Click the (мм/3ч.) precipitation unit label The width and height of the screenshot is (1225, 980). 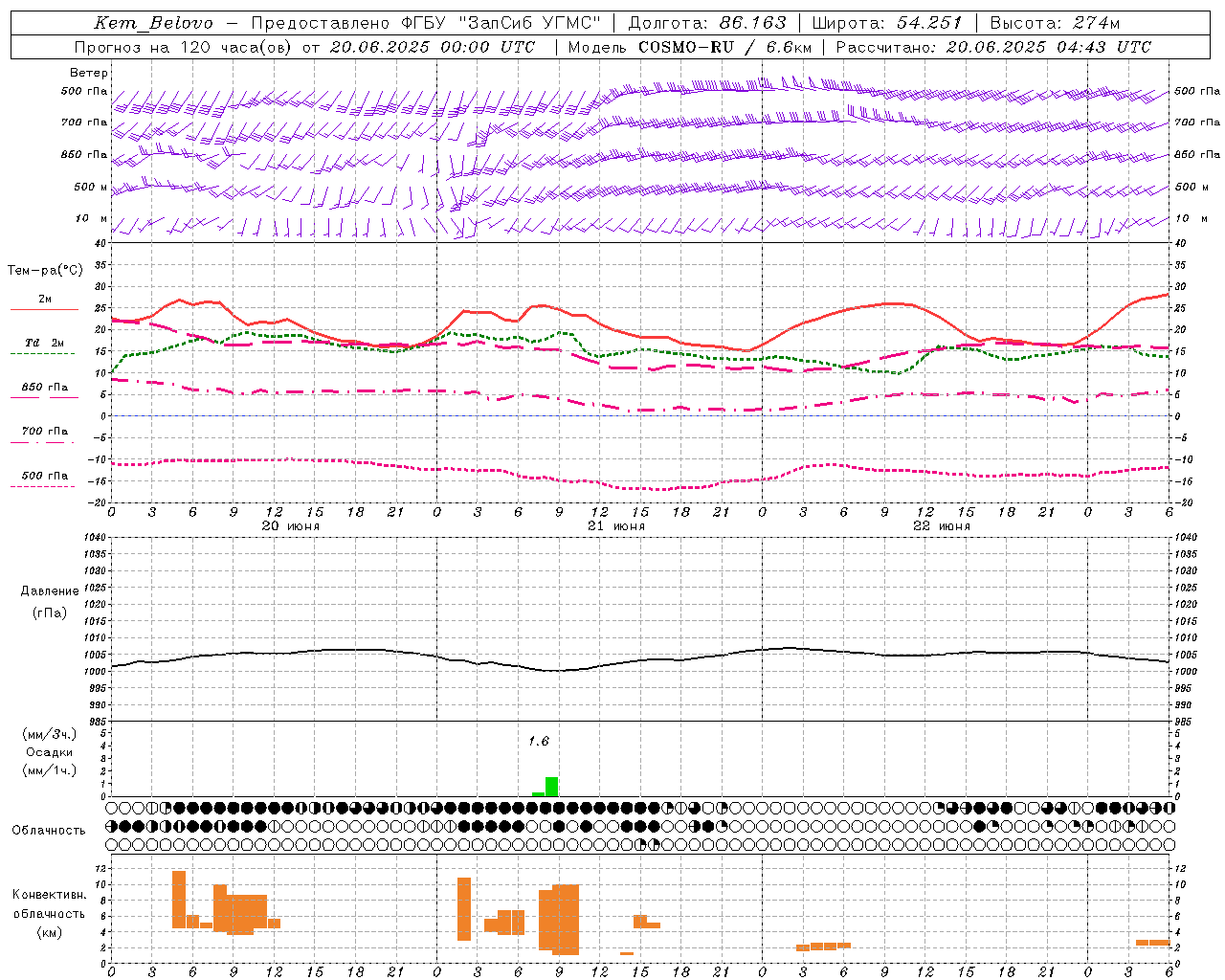(50, 734)
